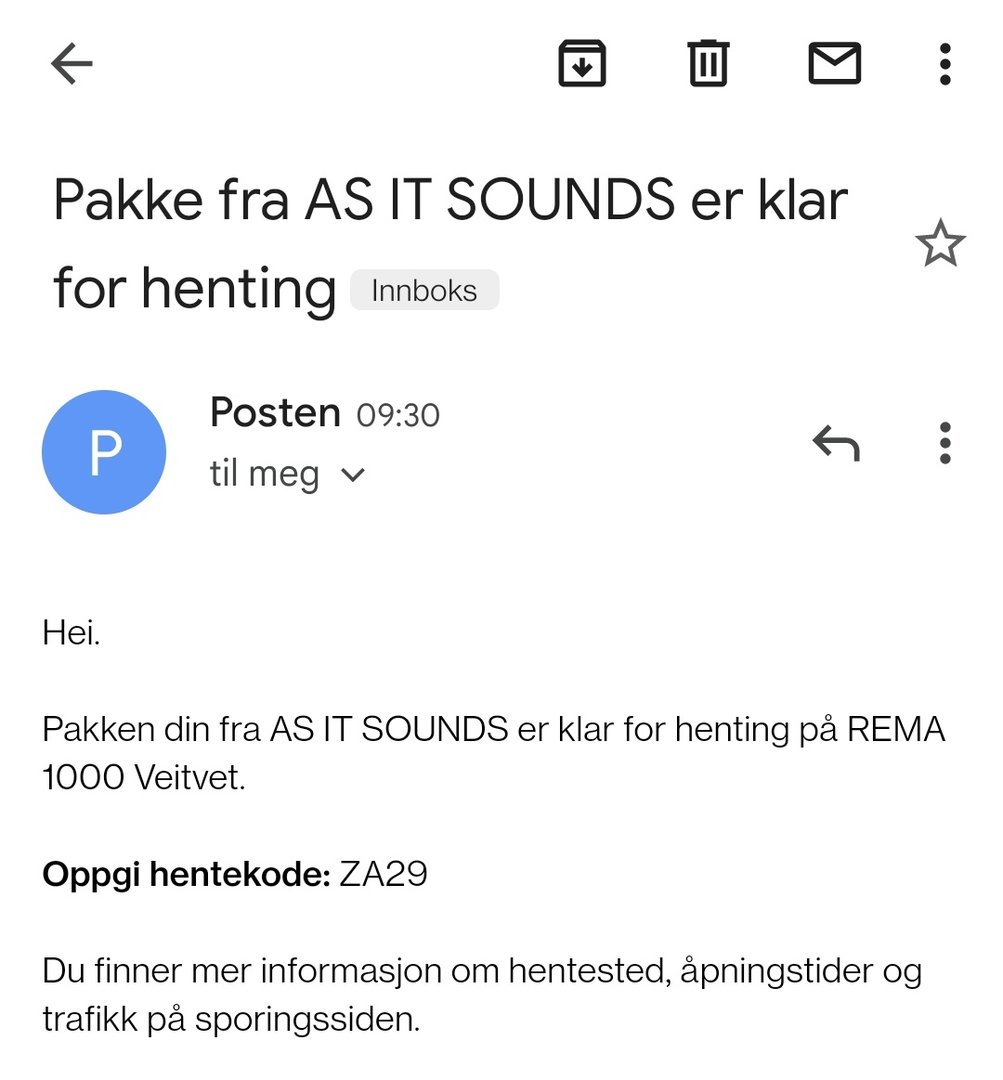This screenshot has width=1003, height=1080.
Task: Delete the email using trash icon
Action: pyautogui.click(x=708, y=65)
